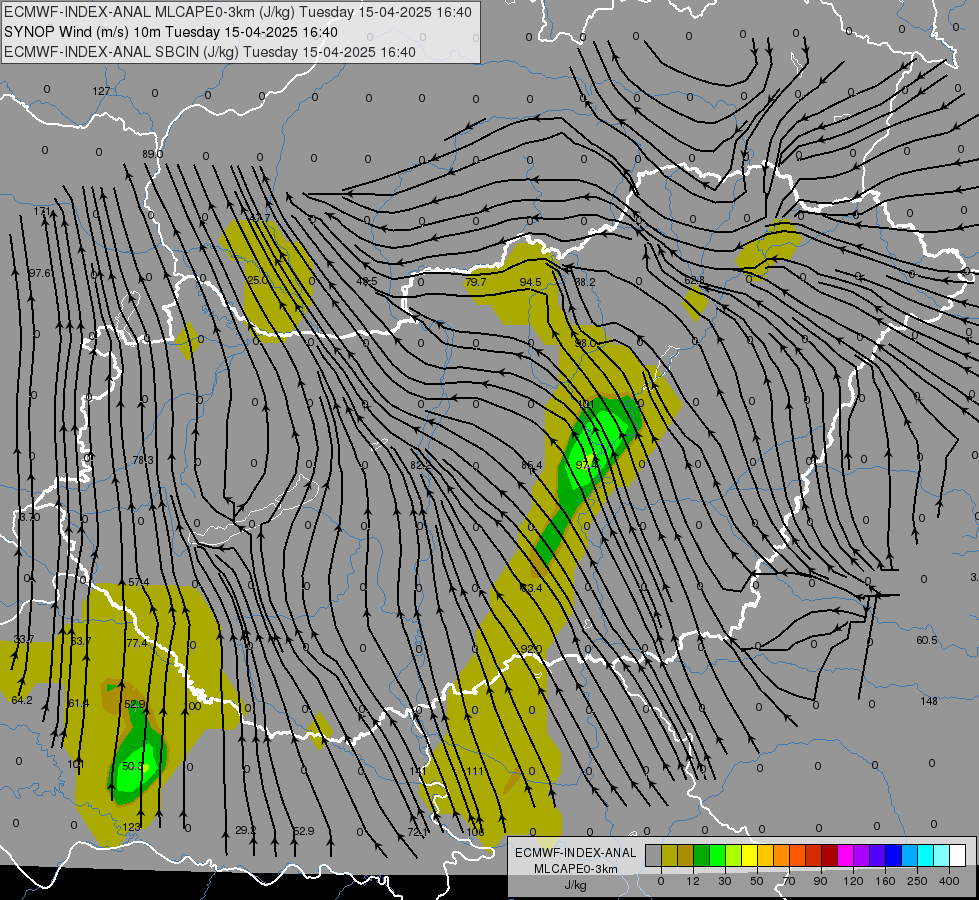Click the map value 94.5
The image size is (979, 900).
(530, 282)
